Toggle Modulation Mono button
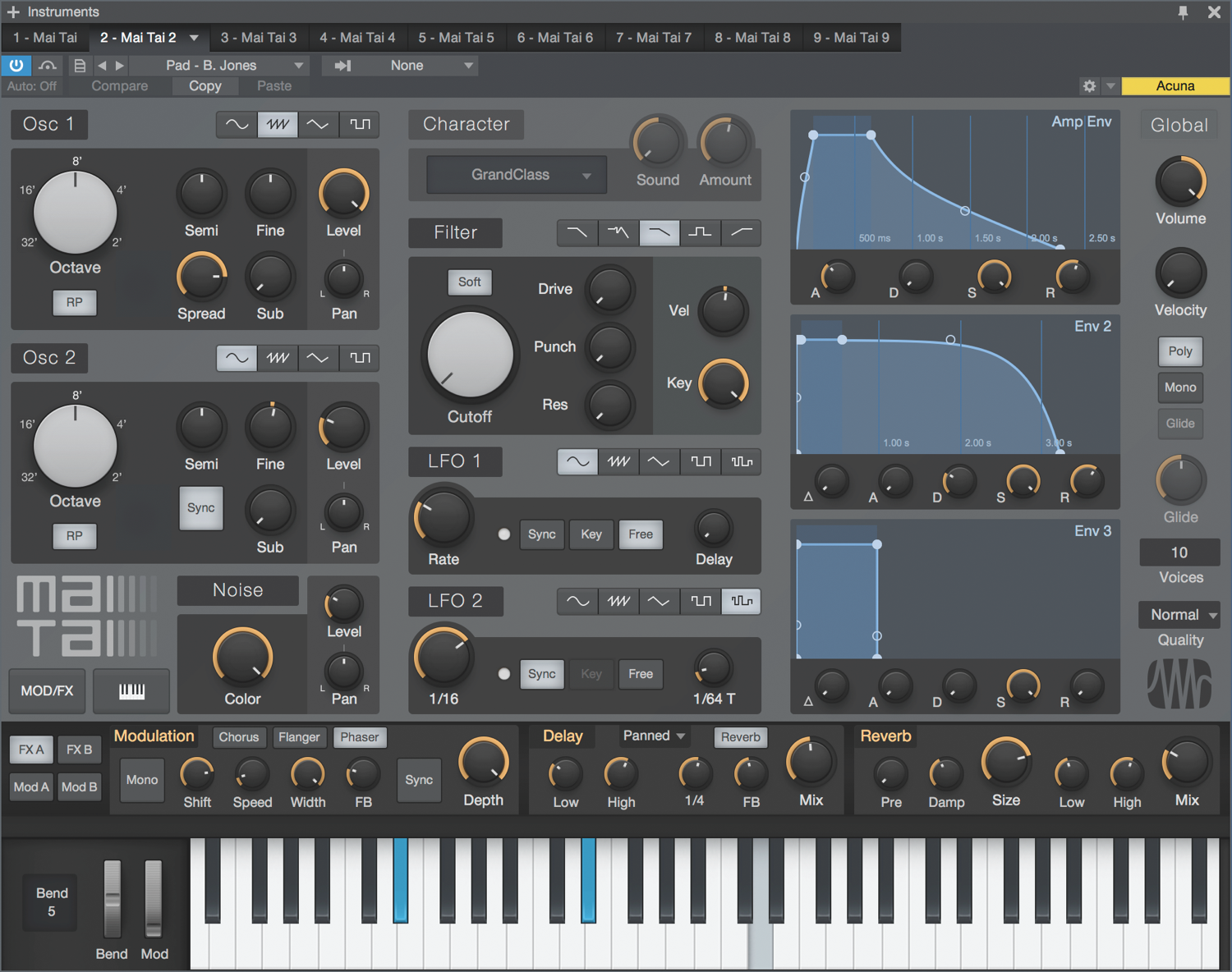The height and width of the screenshot is (972, 1232). point(142,779)
